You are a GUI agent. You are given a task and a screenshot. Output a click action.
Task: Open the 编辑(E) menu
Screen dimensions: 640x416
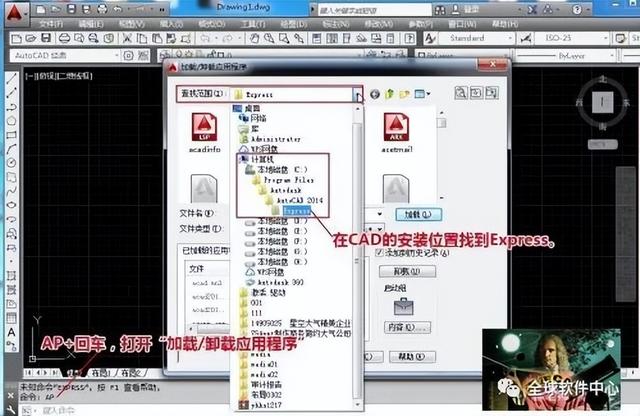pyautogui.click(x=91, y=24)
